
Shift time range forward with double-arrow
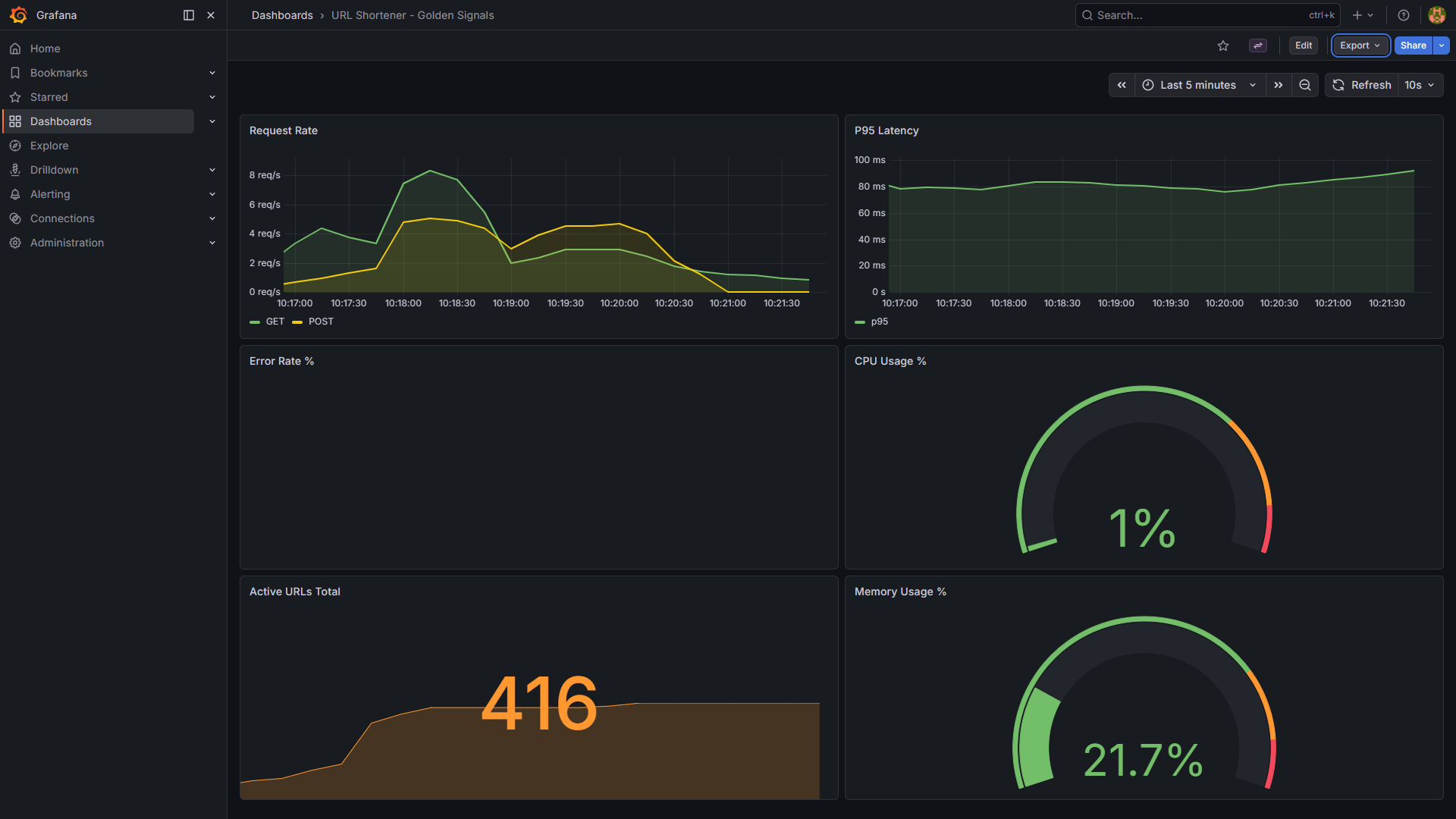pos(1279,85)
